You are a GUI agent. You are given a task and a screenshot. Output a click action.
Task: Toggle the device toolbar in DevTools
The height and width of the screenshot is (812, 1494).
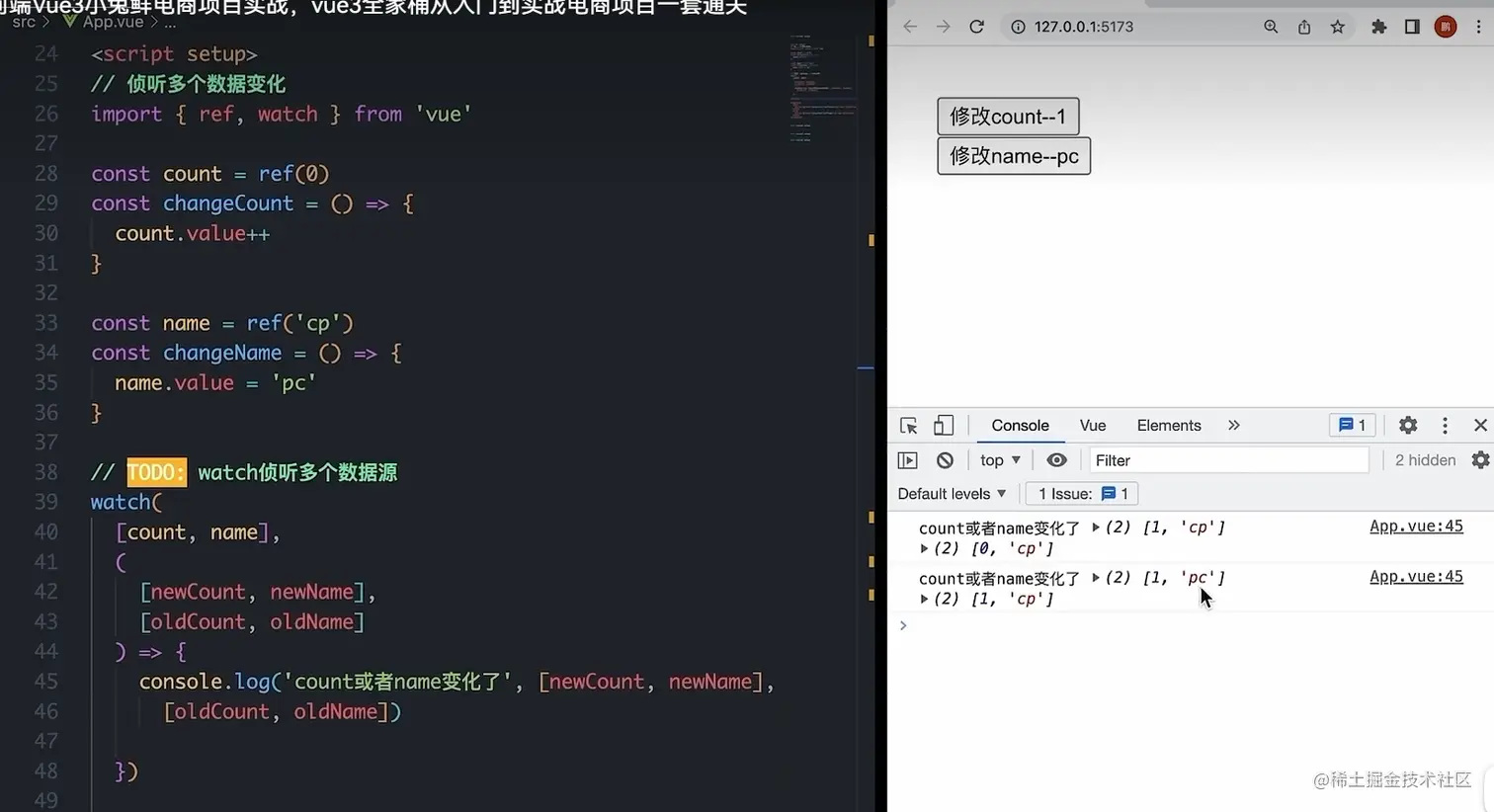(x=944, y=426)
